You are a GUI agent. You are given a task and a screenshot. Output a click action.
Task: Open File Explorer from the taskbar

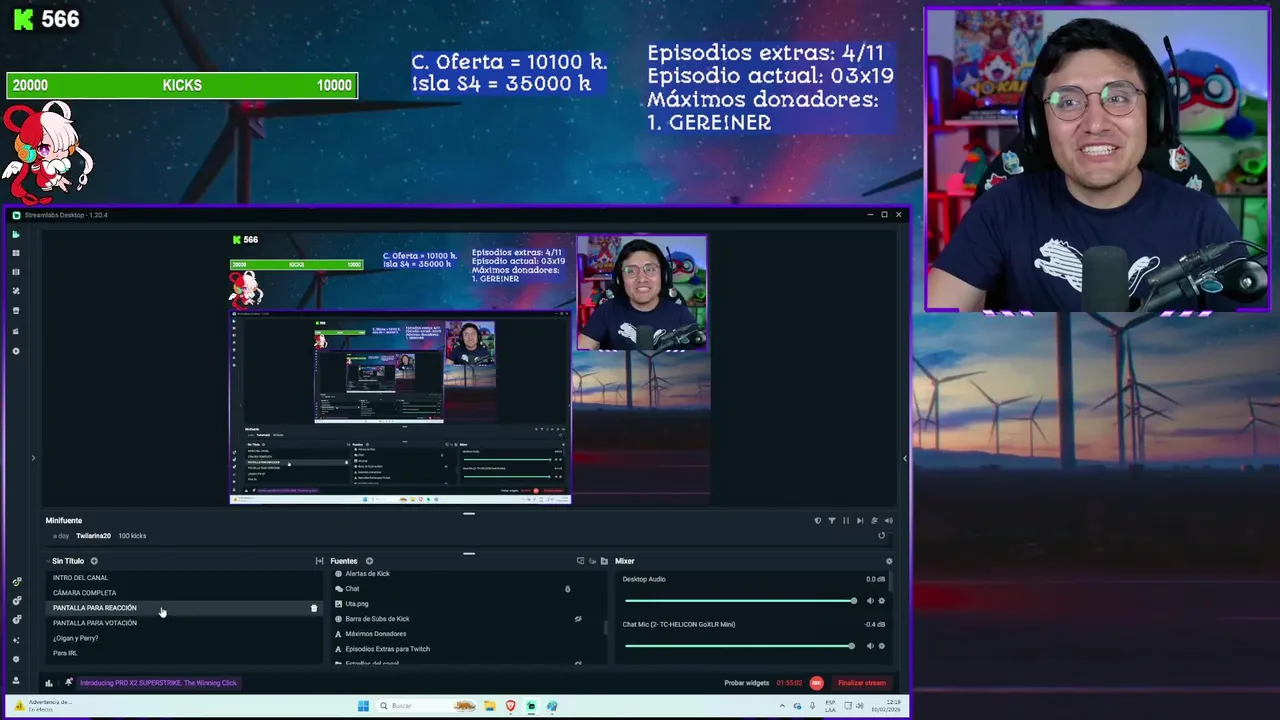click(490, 706)
